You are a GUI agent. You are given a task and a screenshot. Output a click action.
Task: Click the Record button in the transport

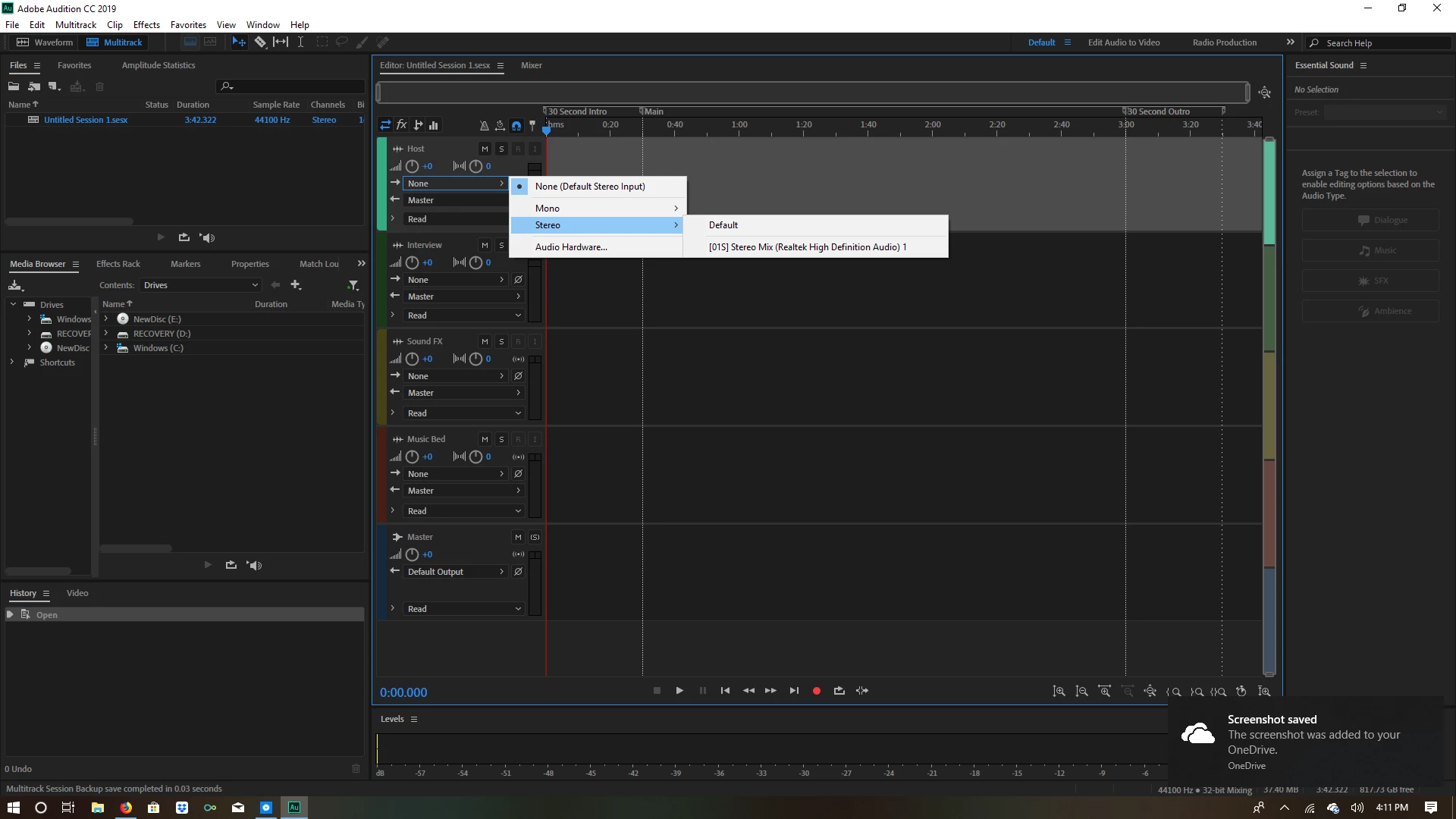click(817, 691)
